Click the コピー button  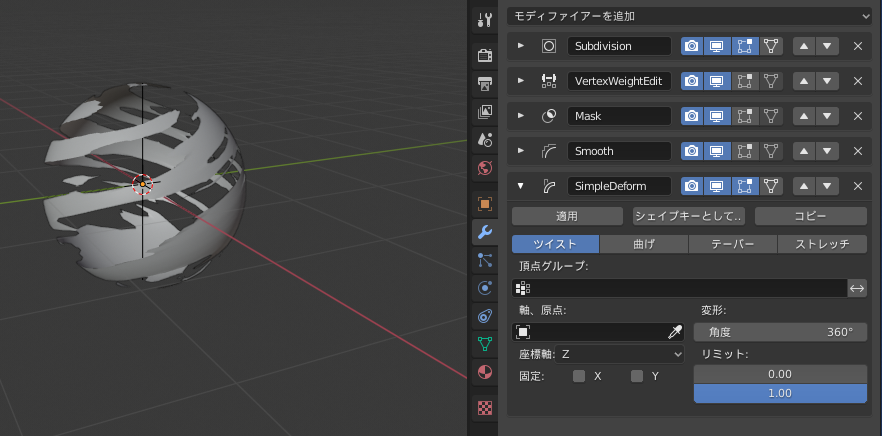[811, 216]
